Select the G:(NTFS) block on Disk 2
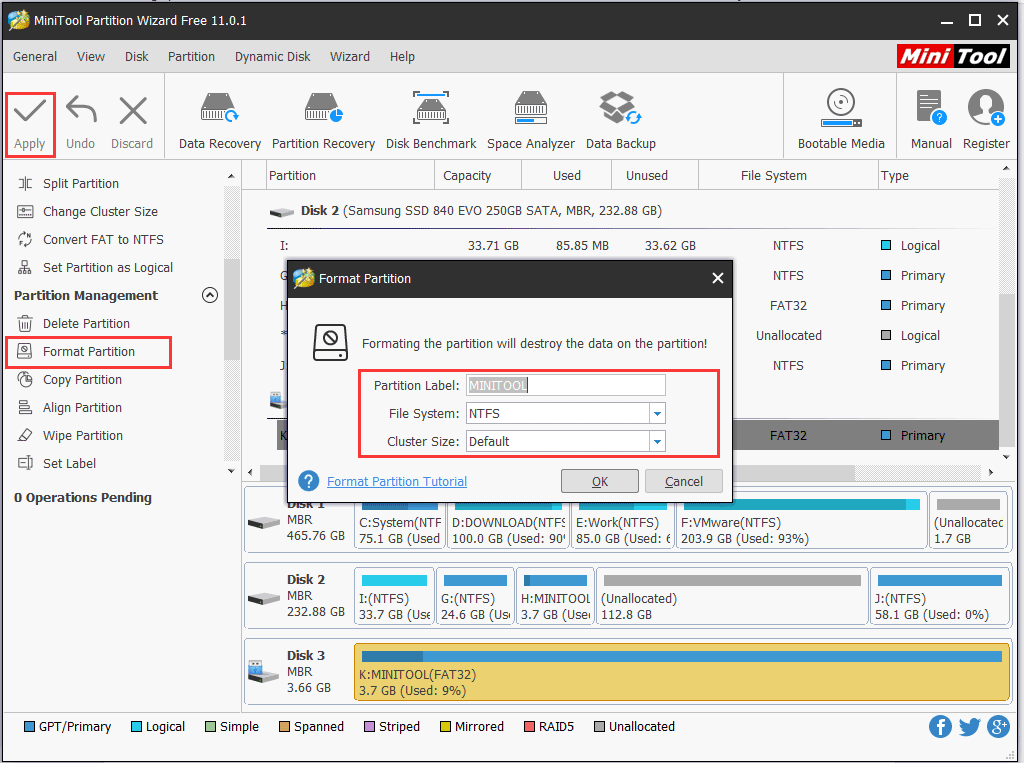The width and height of the screenshot is (1024, 763). [475, 596]
